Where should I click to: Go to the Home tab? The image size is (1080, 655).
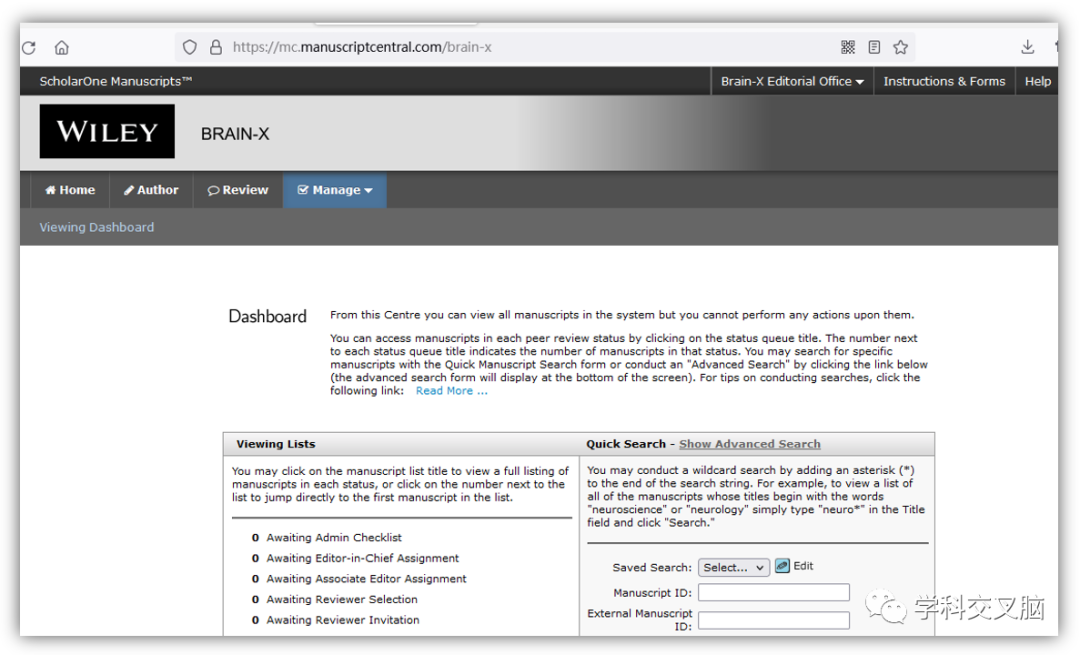pos(70,190)
